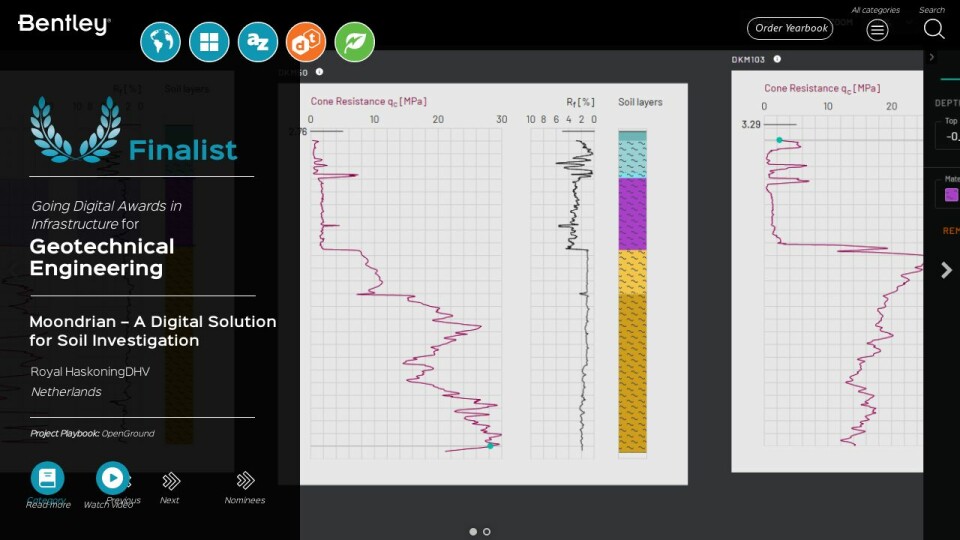This screenshot has height=540, width=960.
Task: Open the globe world map icon
Action: click(160, 42)
